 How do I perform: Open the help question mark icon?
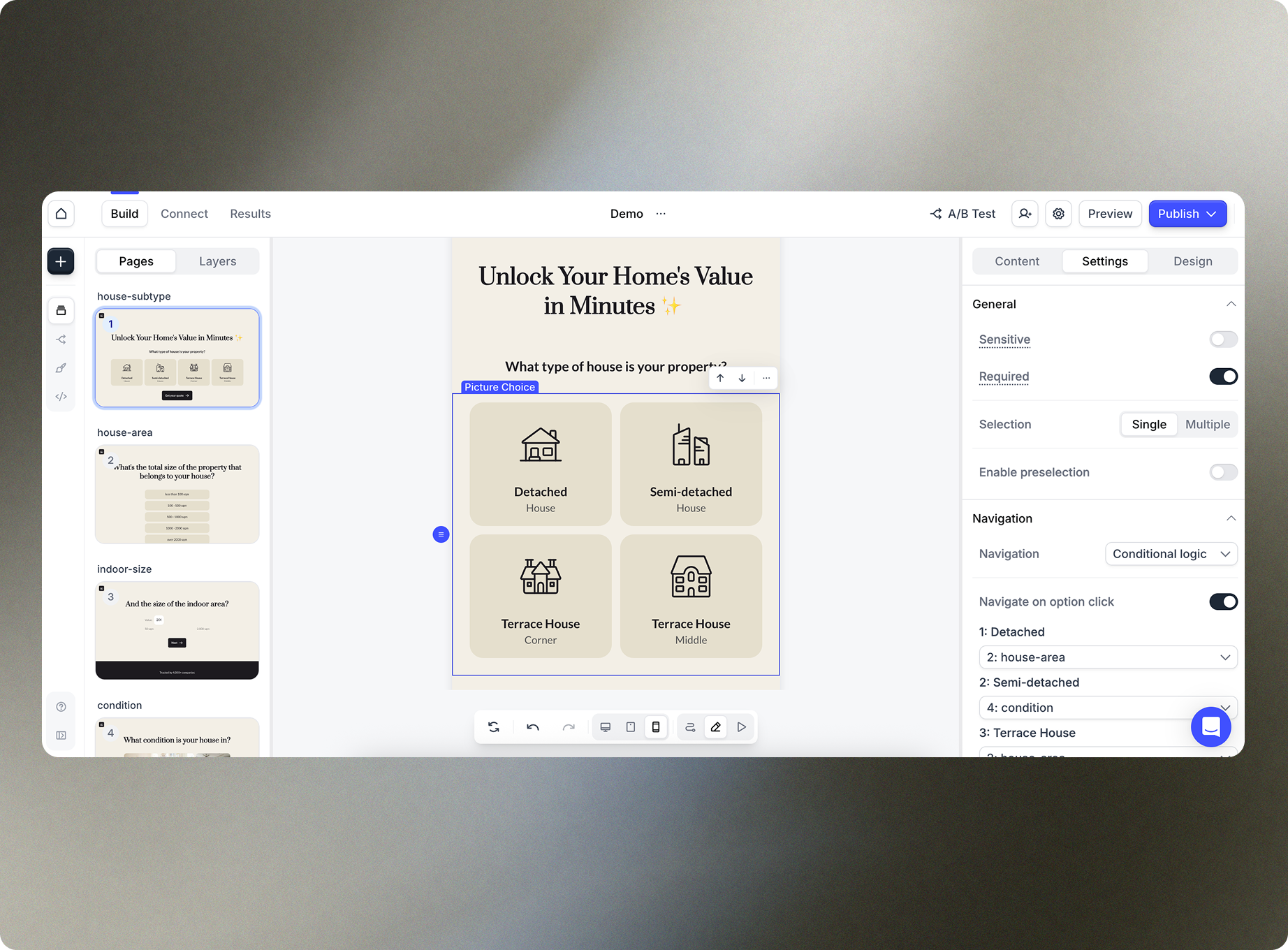(61, 707)
